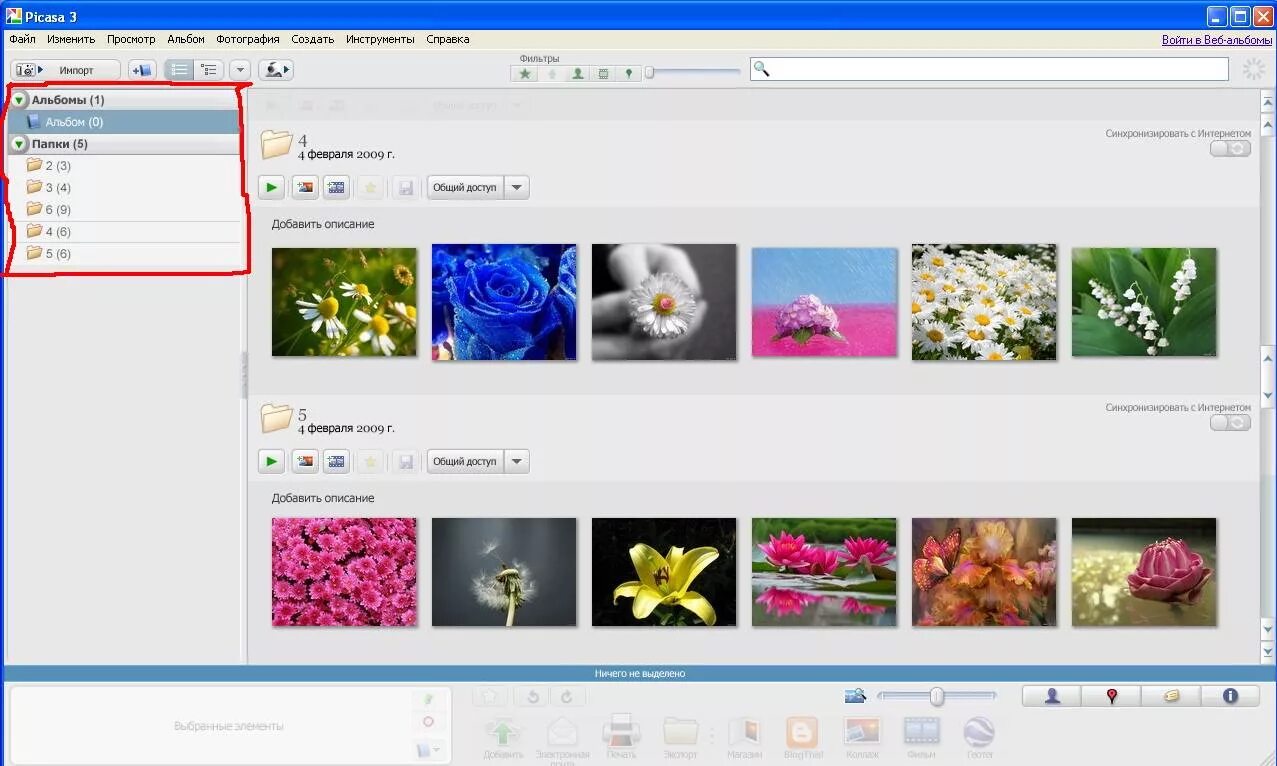The height and width of the screenshot is (766, 1277).
Task: Switch to flat folder list view
Action: coord(180,70)
